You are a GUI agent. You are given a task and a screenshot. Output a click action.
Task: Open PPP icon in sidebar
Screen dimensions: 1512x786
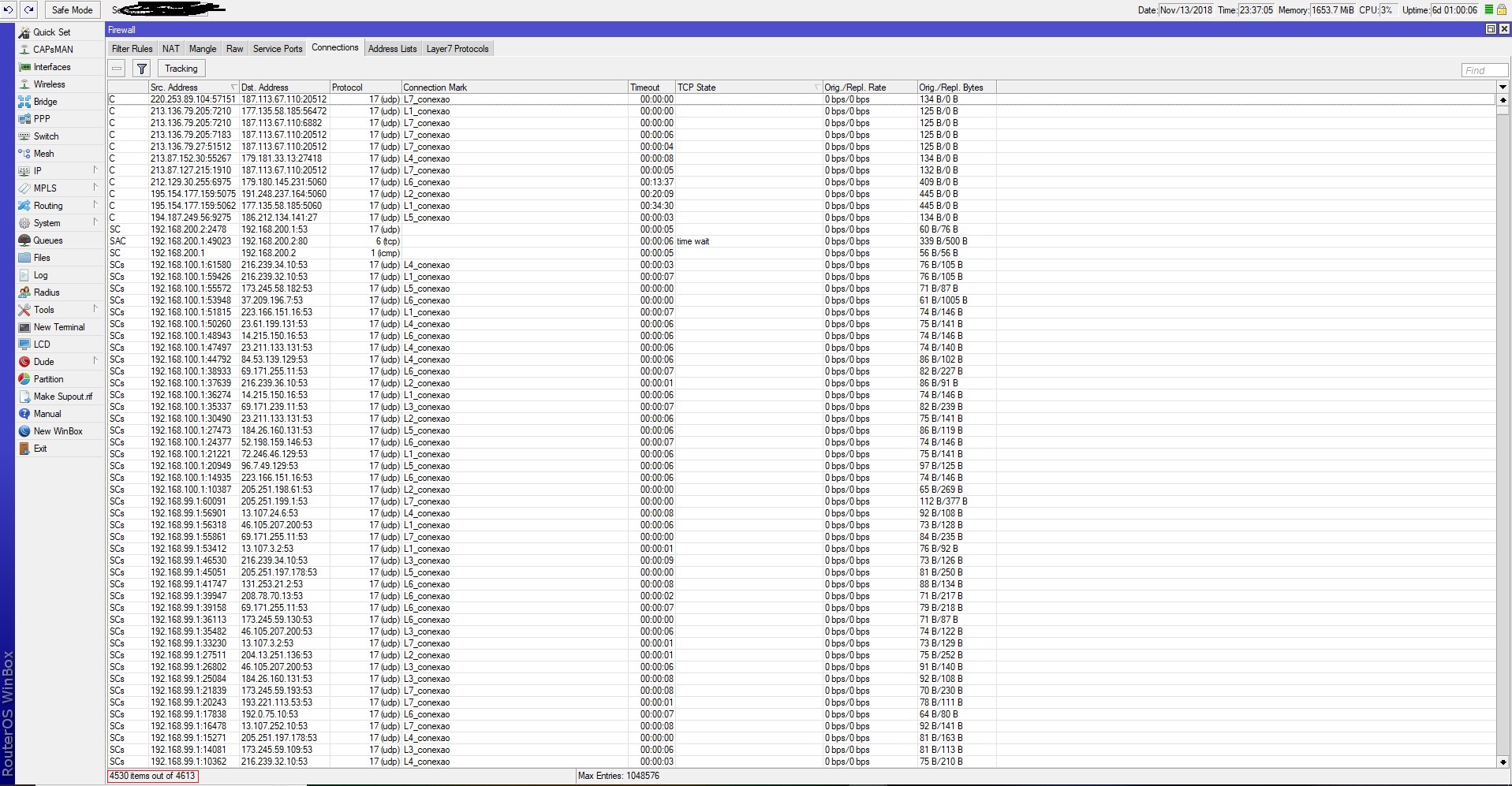[x=24, y=119]
